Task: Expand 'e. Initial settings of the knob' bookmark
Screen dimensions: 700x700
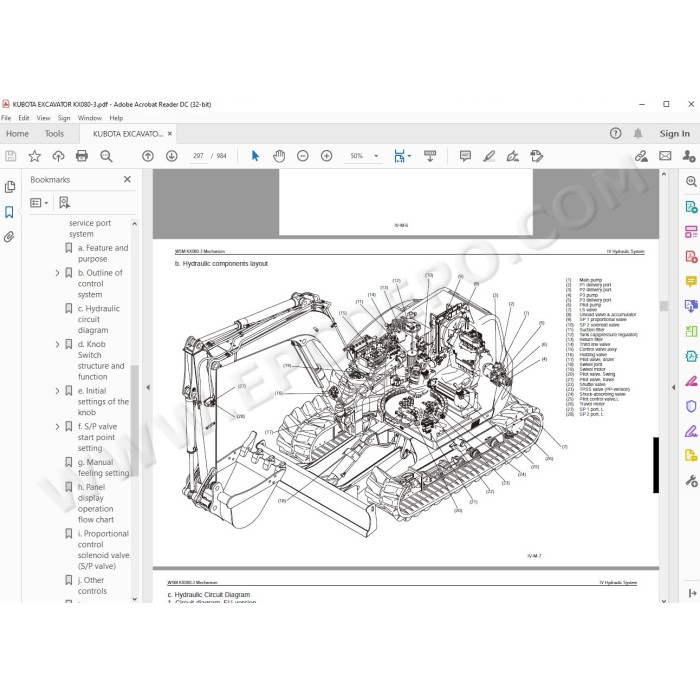Action: click(x=57, y=391)
